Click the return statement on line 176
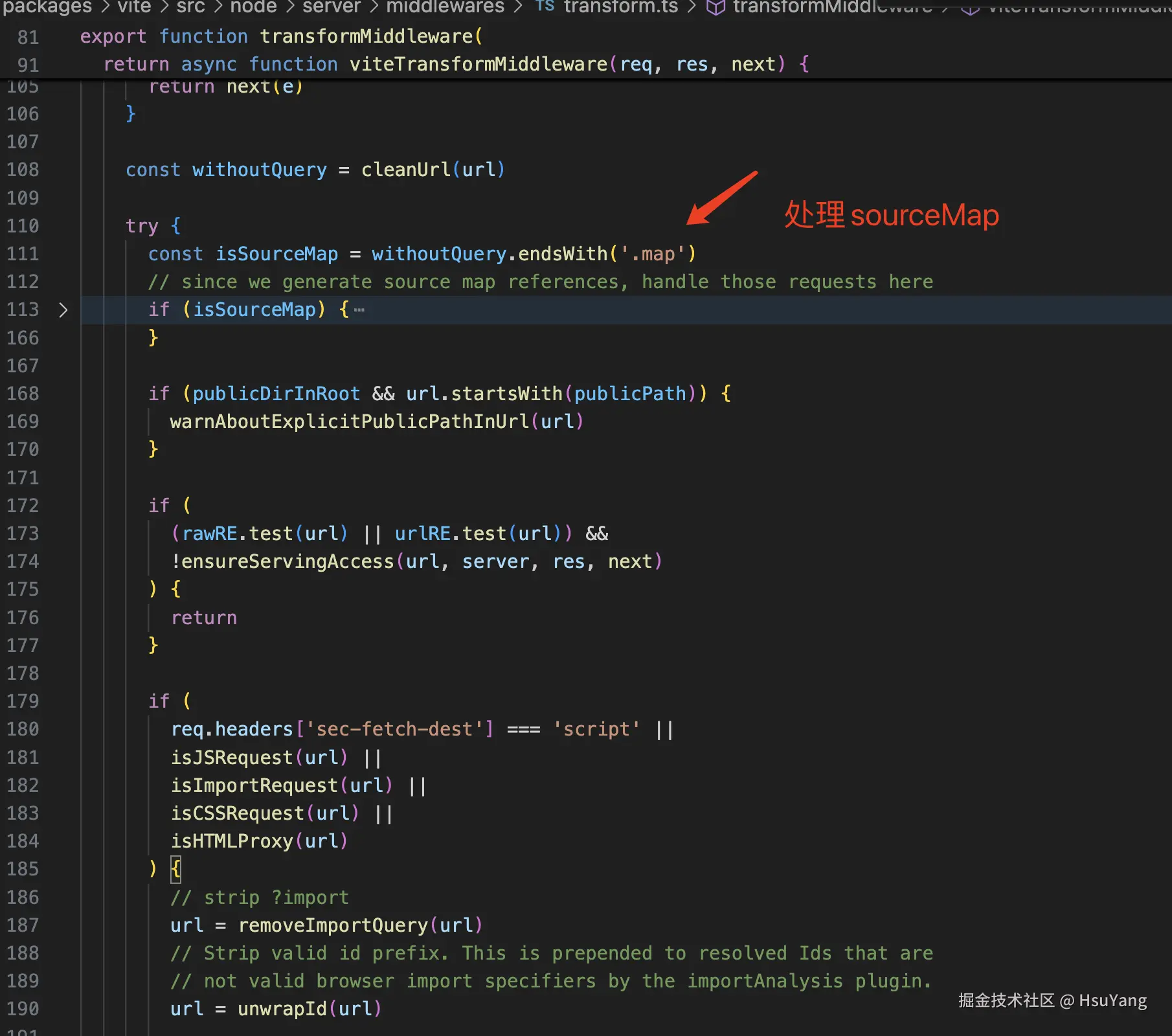 point(204,618)
